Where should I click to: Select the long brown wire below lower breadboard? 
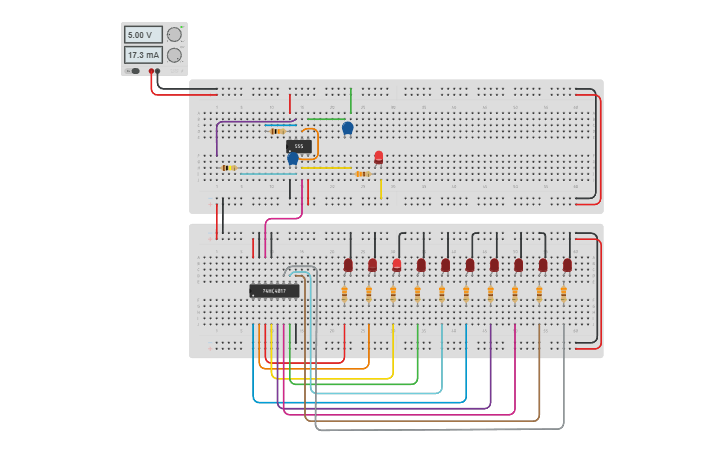click(422, 421)
